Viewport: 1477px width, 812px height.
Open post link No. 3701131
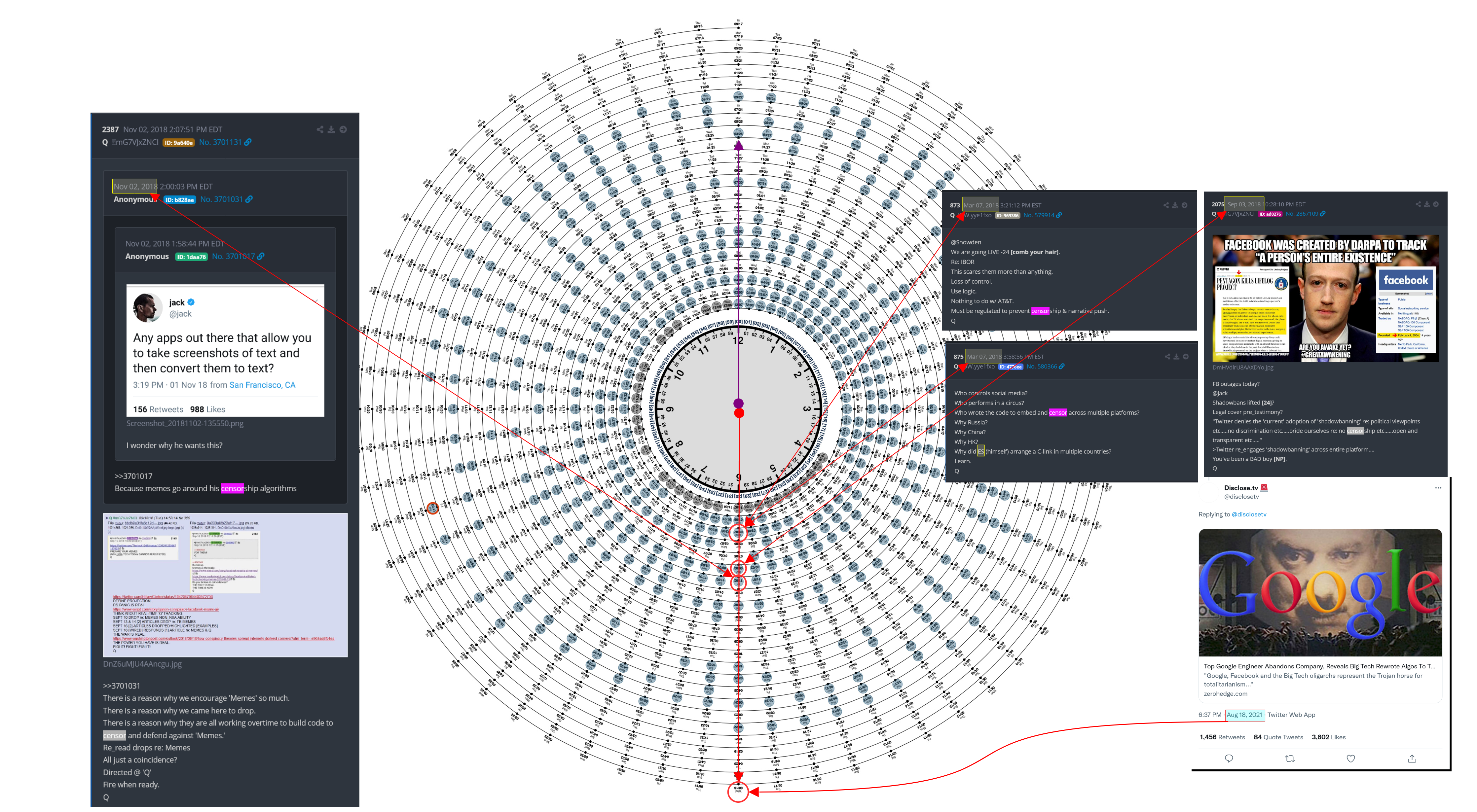click(220, 142)
